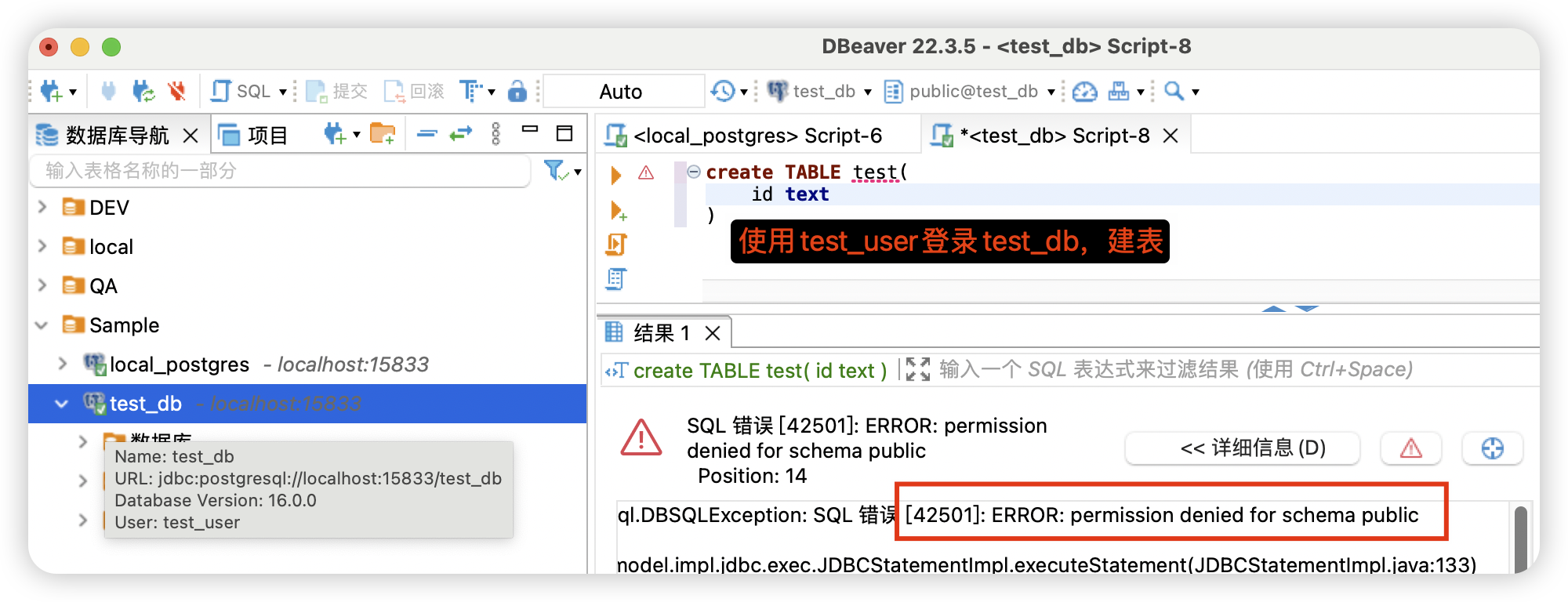Open the public@test_db schema selector
The image size is (1568, 602).
tap(969, 92)
